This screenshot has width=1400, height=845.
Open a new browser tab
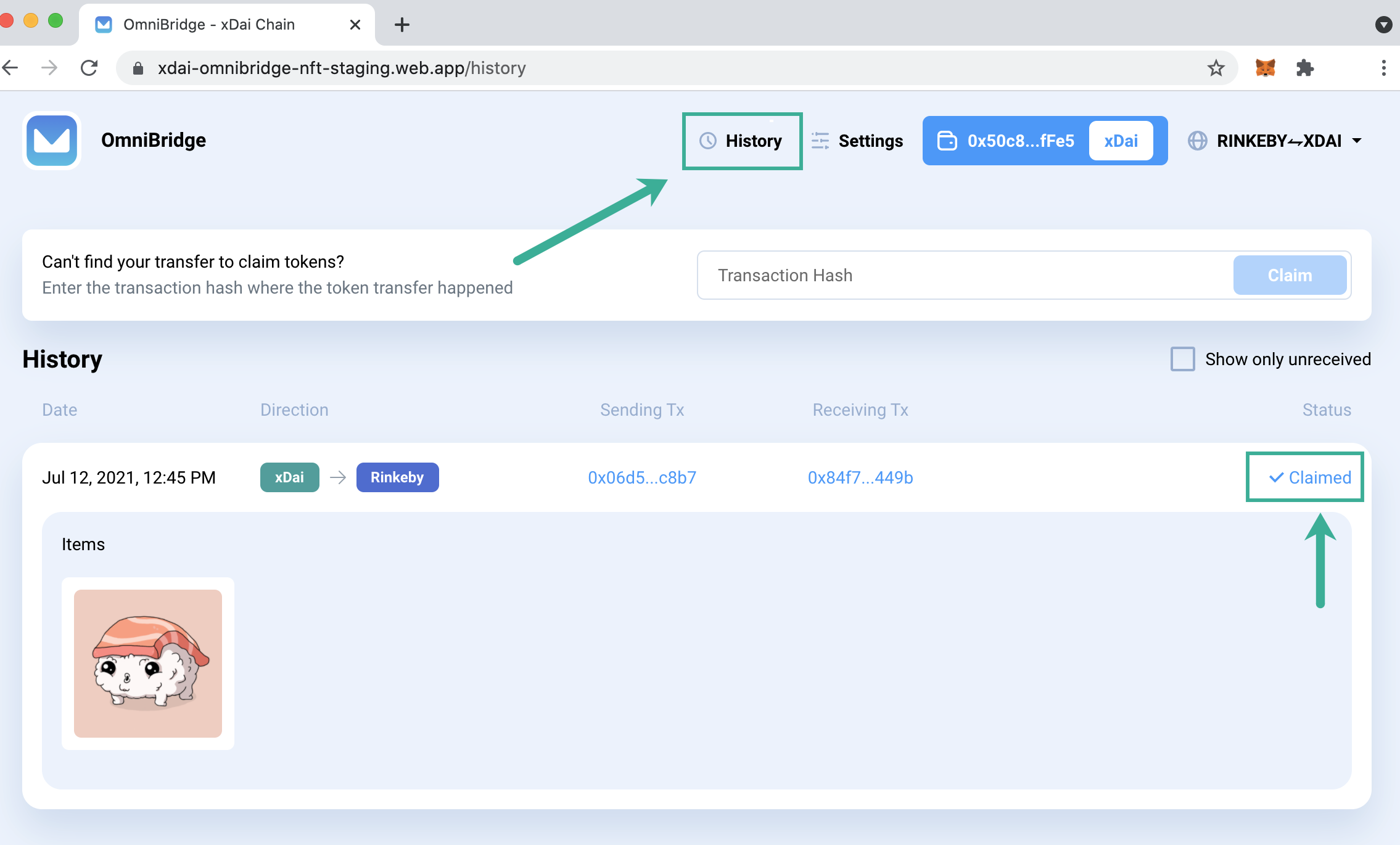[402, 25]
